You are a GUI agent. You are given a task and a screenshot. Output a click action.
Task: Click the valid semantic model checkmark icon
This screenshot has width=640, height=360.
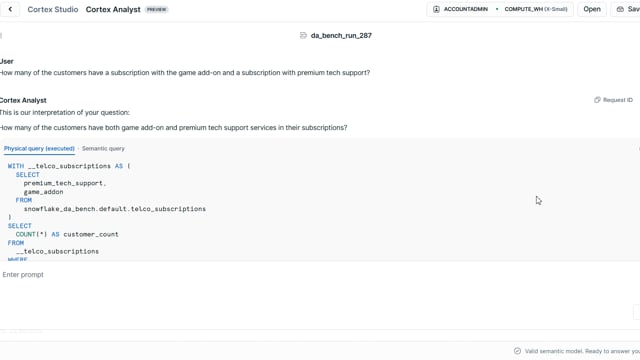click(x=518, y=351)
